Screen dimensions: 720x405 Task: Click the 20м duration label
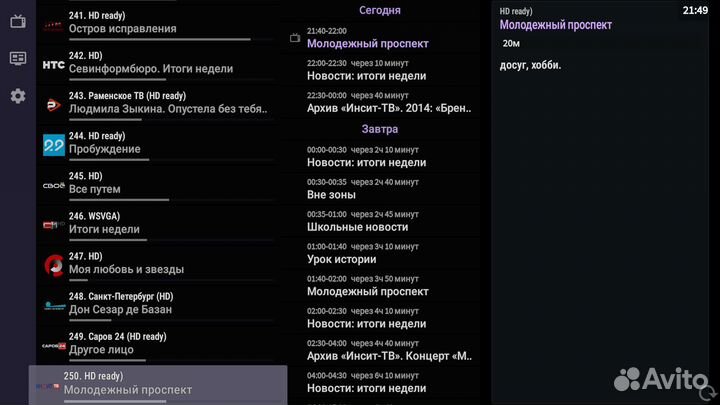coord(511,44)
